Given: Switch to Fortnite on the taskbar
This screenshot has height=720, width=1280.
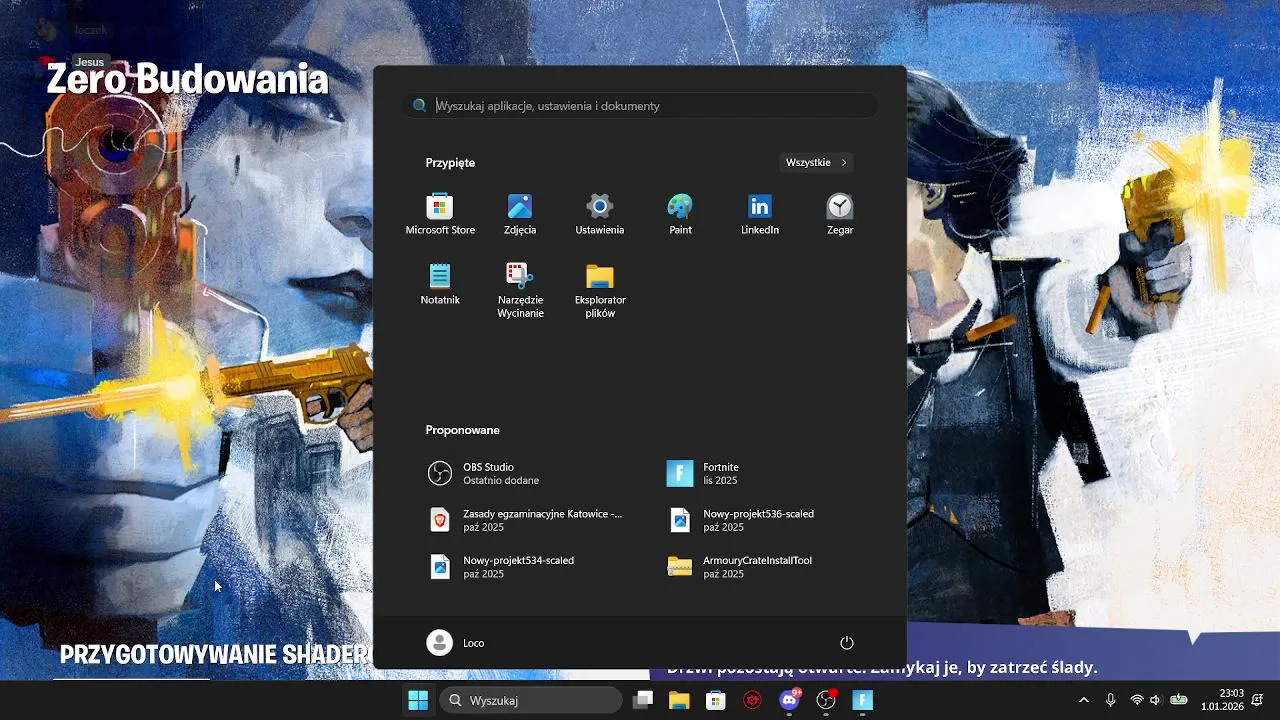Looking at the screenshot, I should [863, 700].
